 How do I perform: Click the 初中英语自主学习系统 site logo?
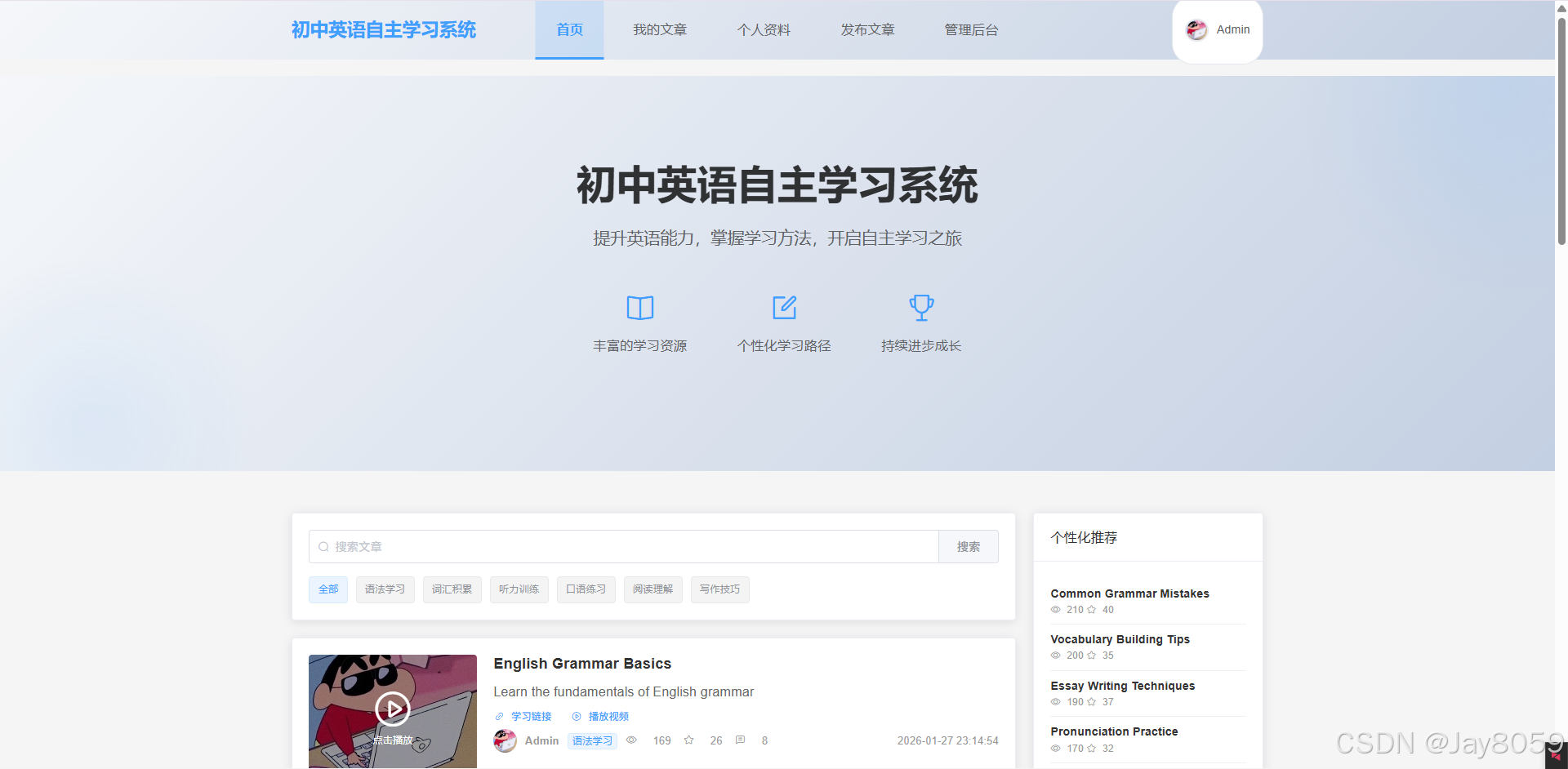384,30
